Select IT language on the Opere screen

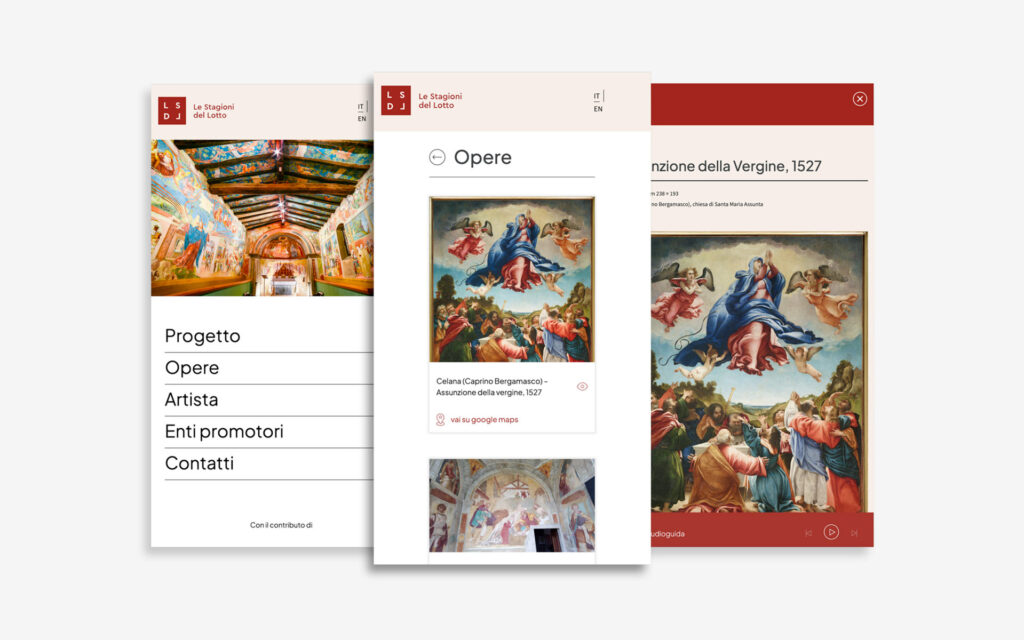click(x=596, y=96)
